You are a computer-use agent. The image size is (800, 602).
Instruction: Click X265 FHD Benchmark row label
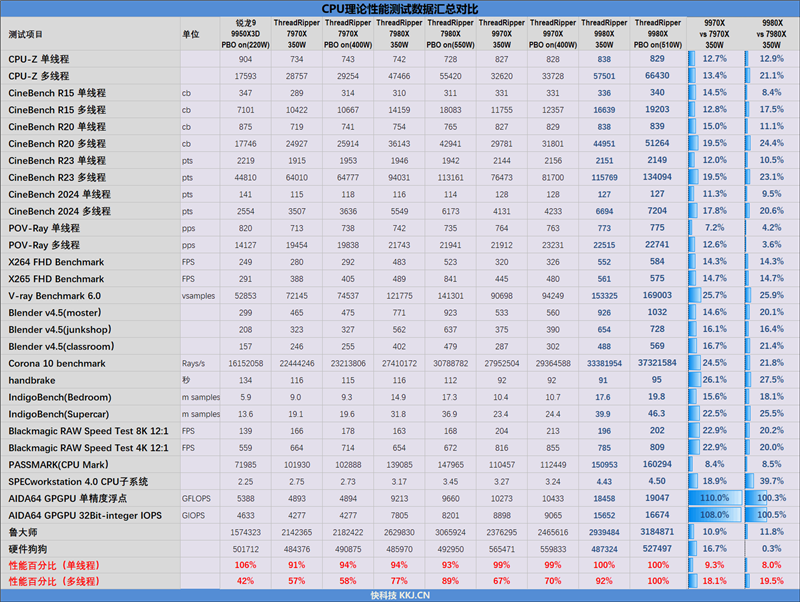[x=56, y=279]
